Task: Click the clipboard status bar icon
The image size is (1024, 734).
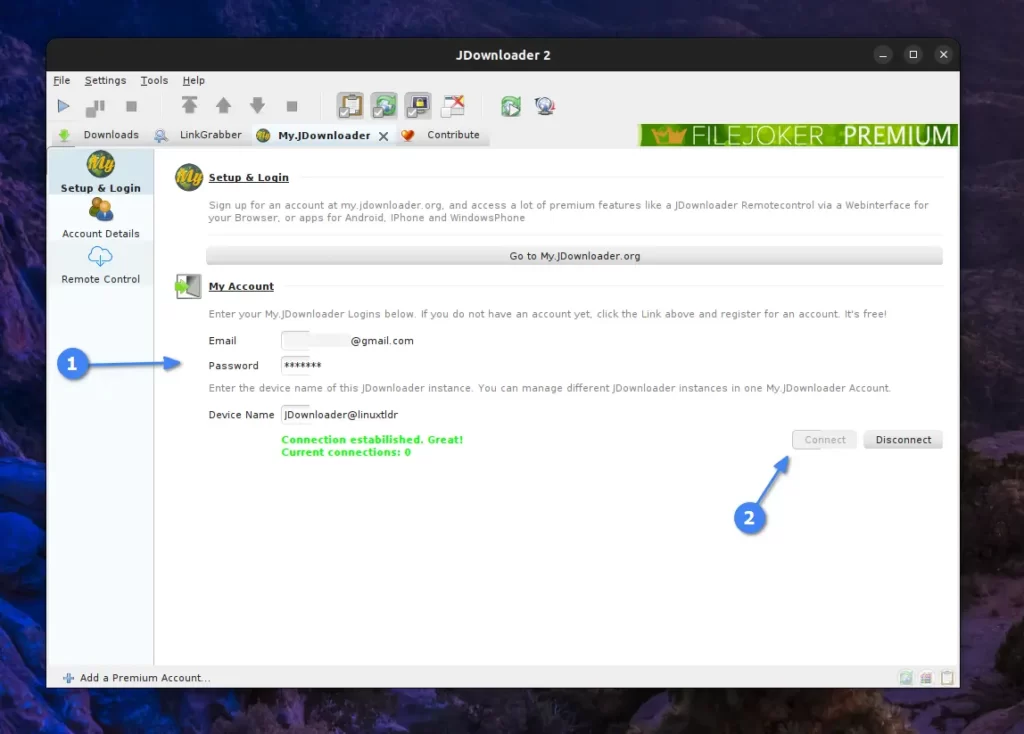Action: (947, 678)
